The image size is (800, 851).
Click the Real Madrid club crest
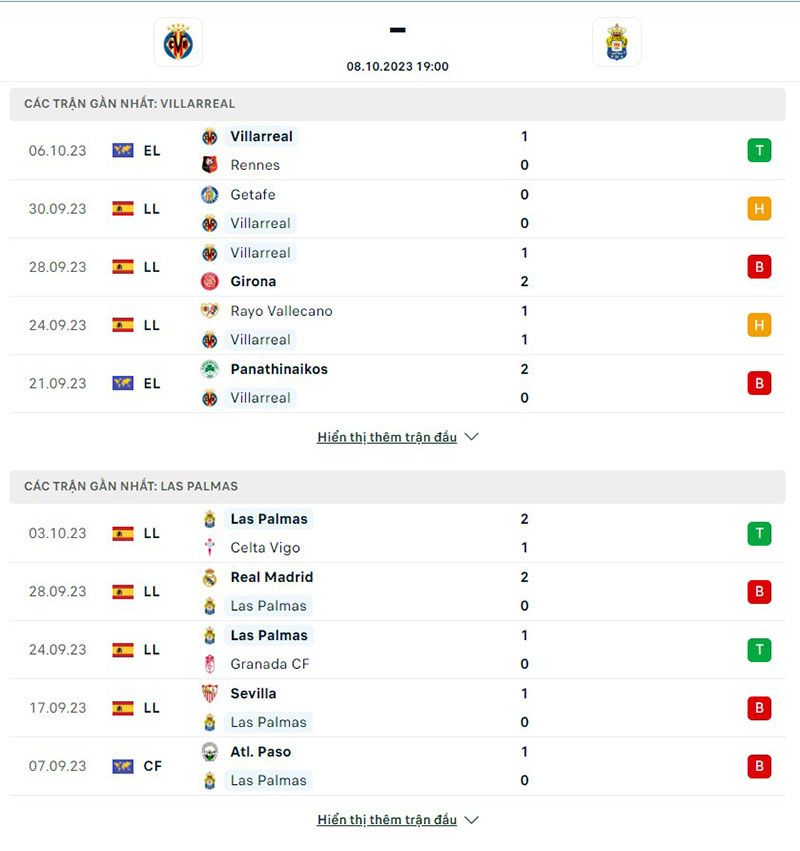click(x=211, y=577)
